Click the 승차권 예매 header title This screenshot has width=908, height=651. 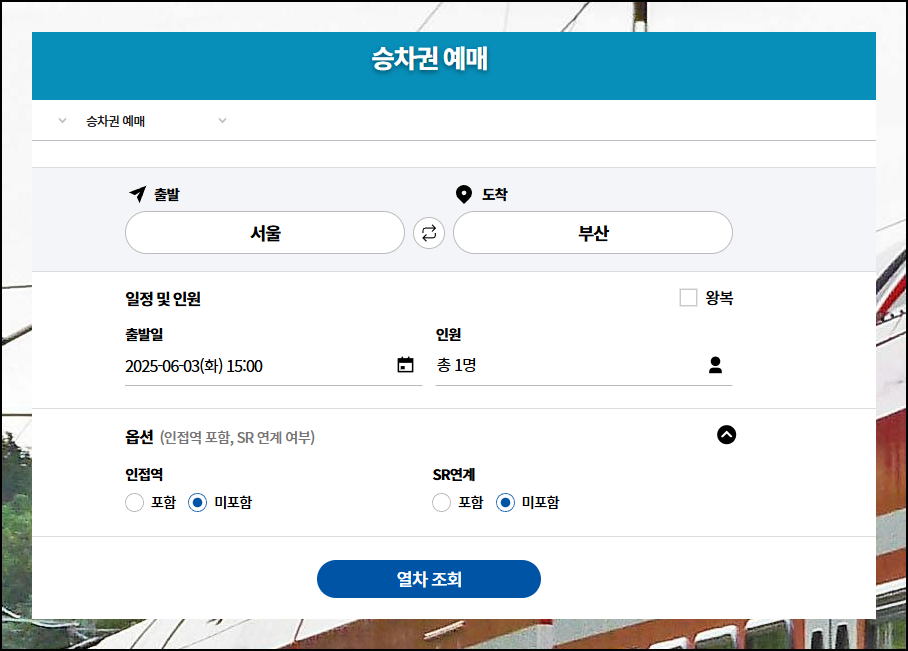[429, 58]
